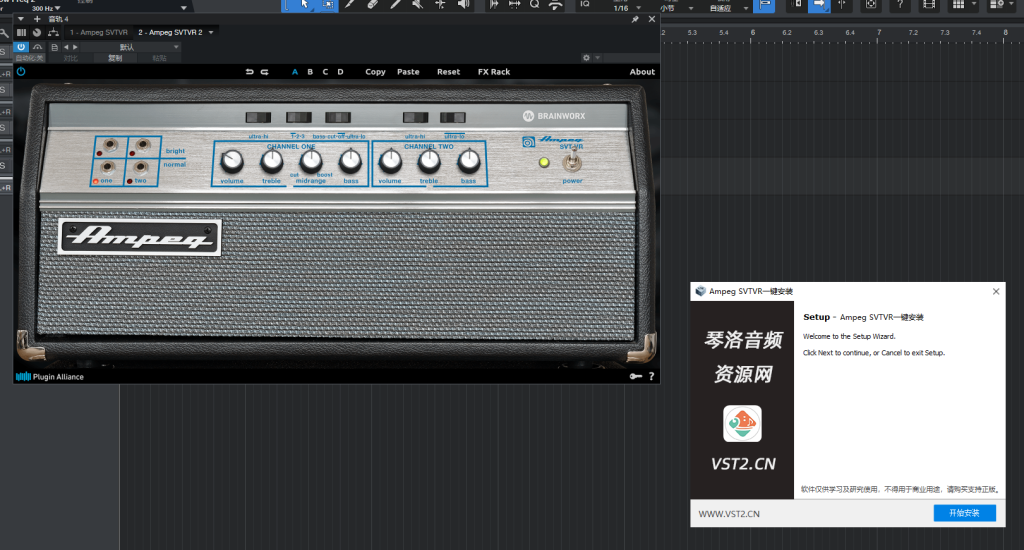Screen dimensions: 1024x550
Task: Click the Plugin Alliance logo
Action: 50,377
